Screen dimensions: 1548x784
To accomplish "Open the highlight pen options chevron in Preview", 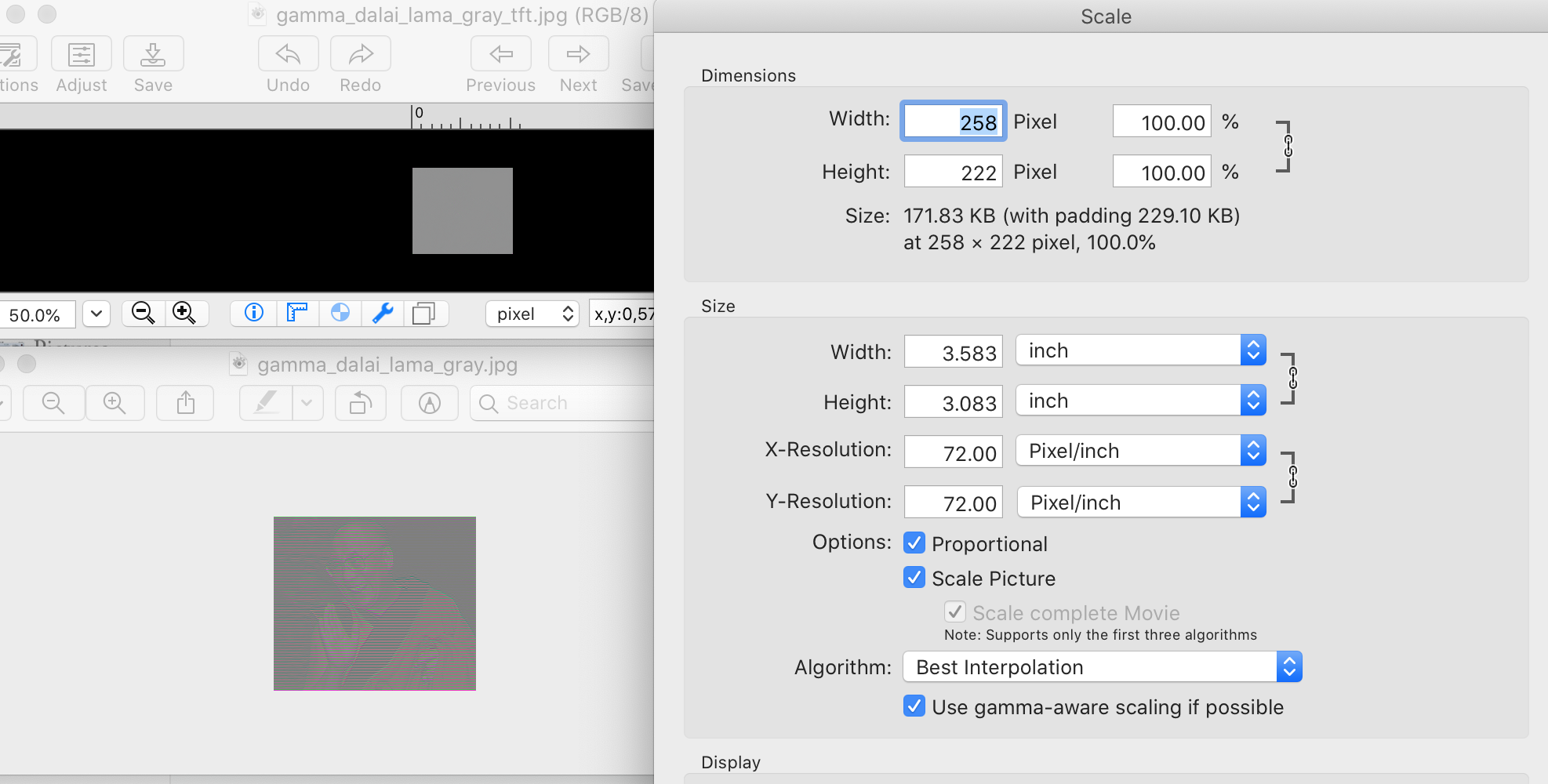I will point(307,403).
